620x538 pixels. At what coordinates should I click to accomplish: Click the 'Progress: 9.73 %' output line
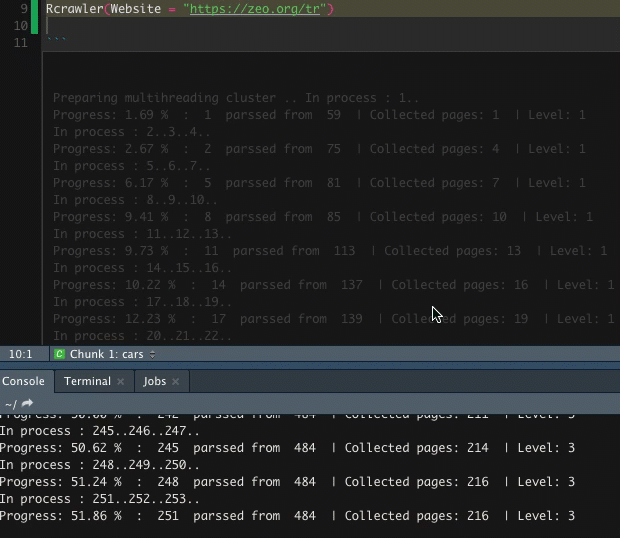(x=330, y=251)
